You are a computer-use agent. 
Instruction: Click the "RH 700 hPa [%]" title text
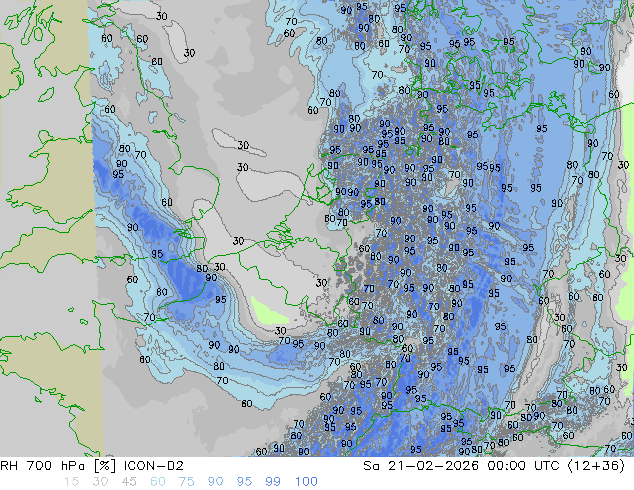click(x=59, y=466)
